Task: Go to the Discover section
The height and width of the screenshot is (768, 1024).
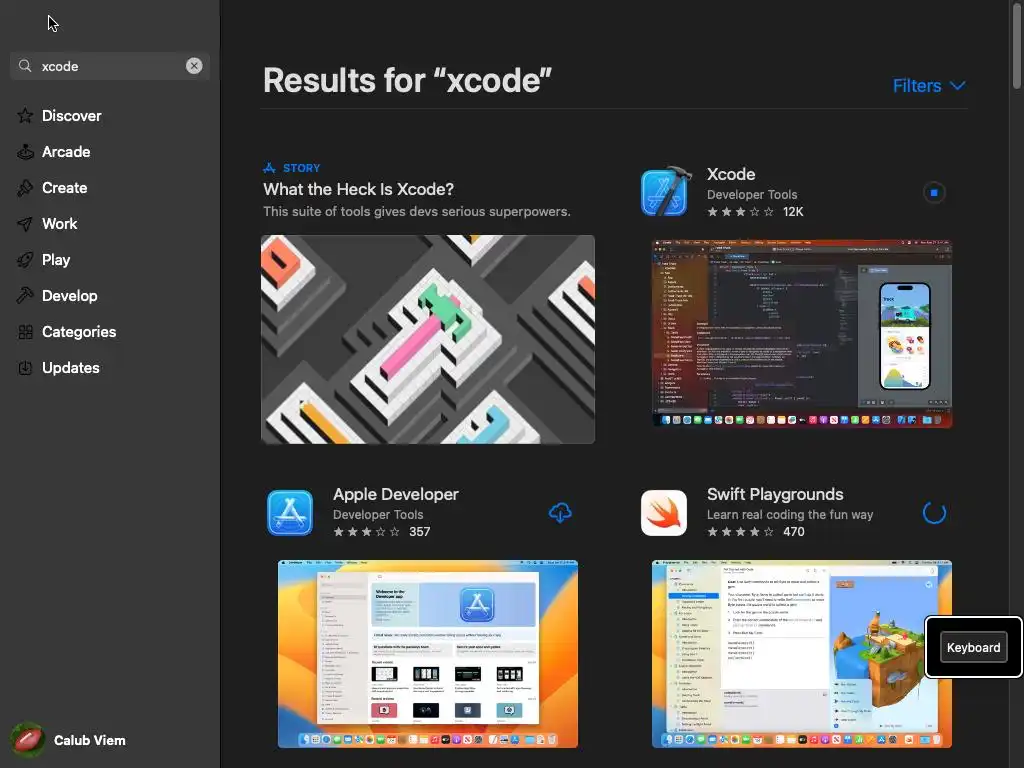Action: 72,116
